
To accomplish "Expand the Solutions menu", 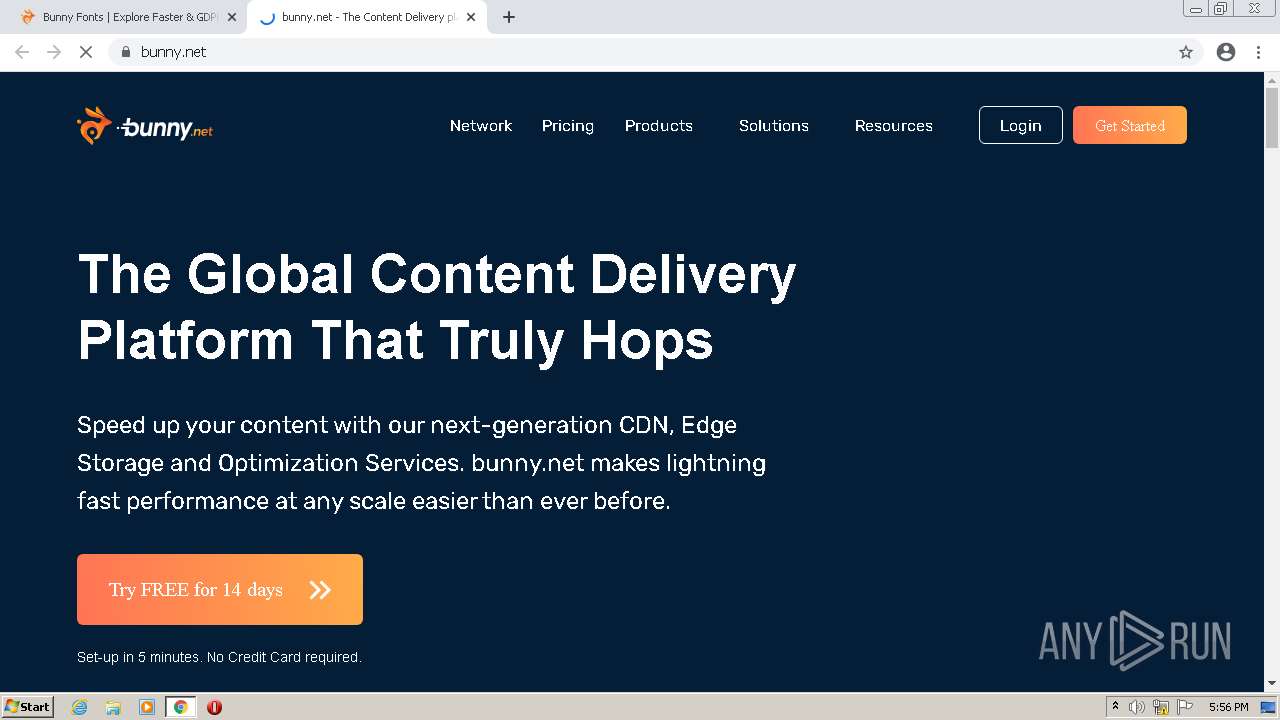I will click(x=774, y=126).
